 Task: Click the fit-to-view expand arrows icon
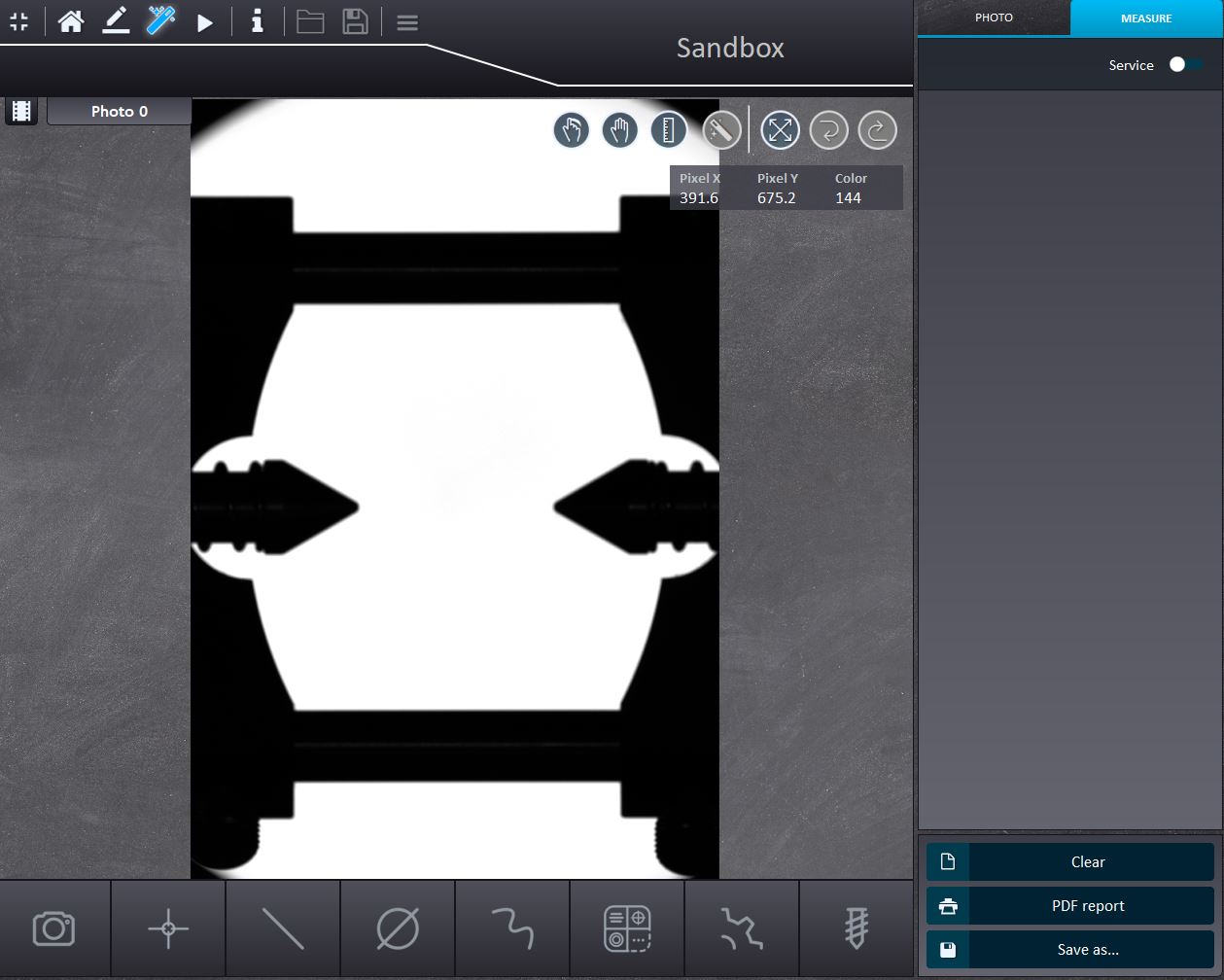(780, 130)
